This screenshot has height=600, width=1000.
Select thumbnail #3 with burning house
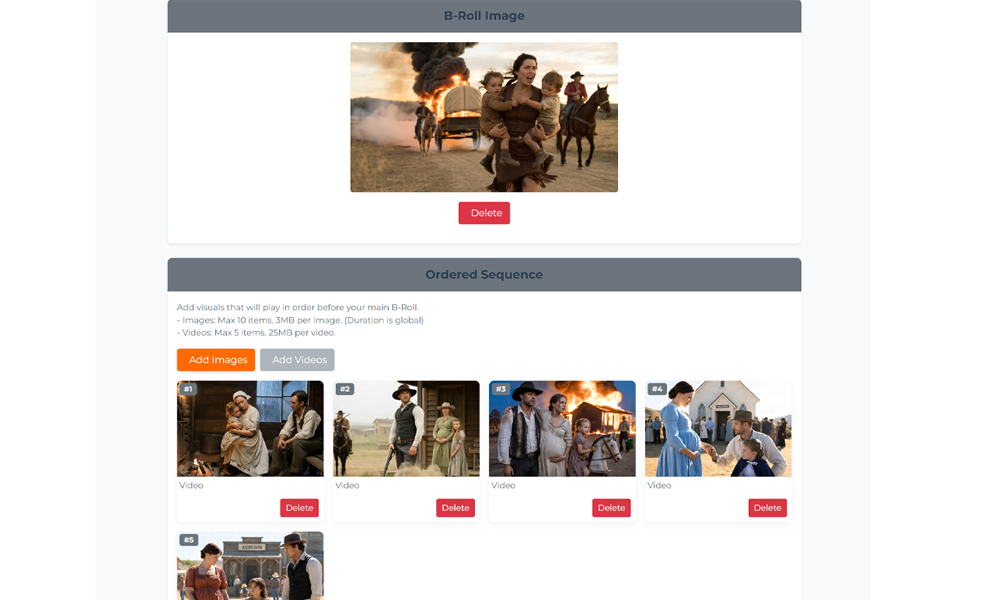[562, 428]
